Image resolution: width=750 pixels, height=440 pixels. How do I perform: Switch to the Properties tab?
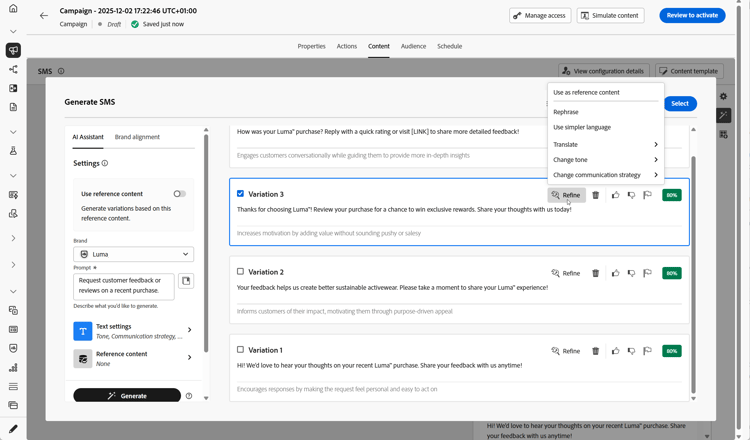(311, 46)
